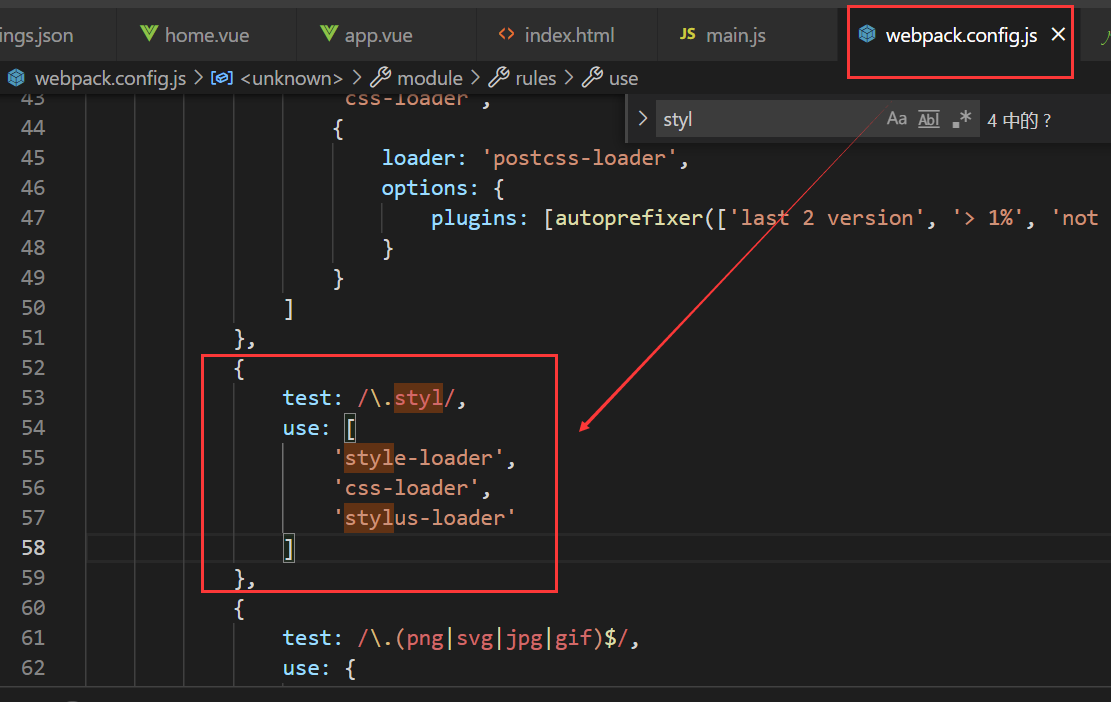
Task: Click the wrench icon before rules
Action: [499, 77]
